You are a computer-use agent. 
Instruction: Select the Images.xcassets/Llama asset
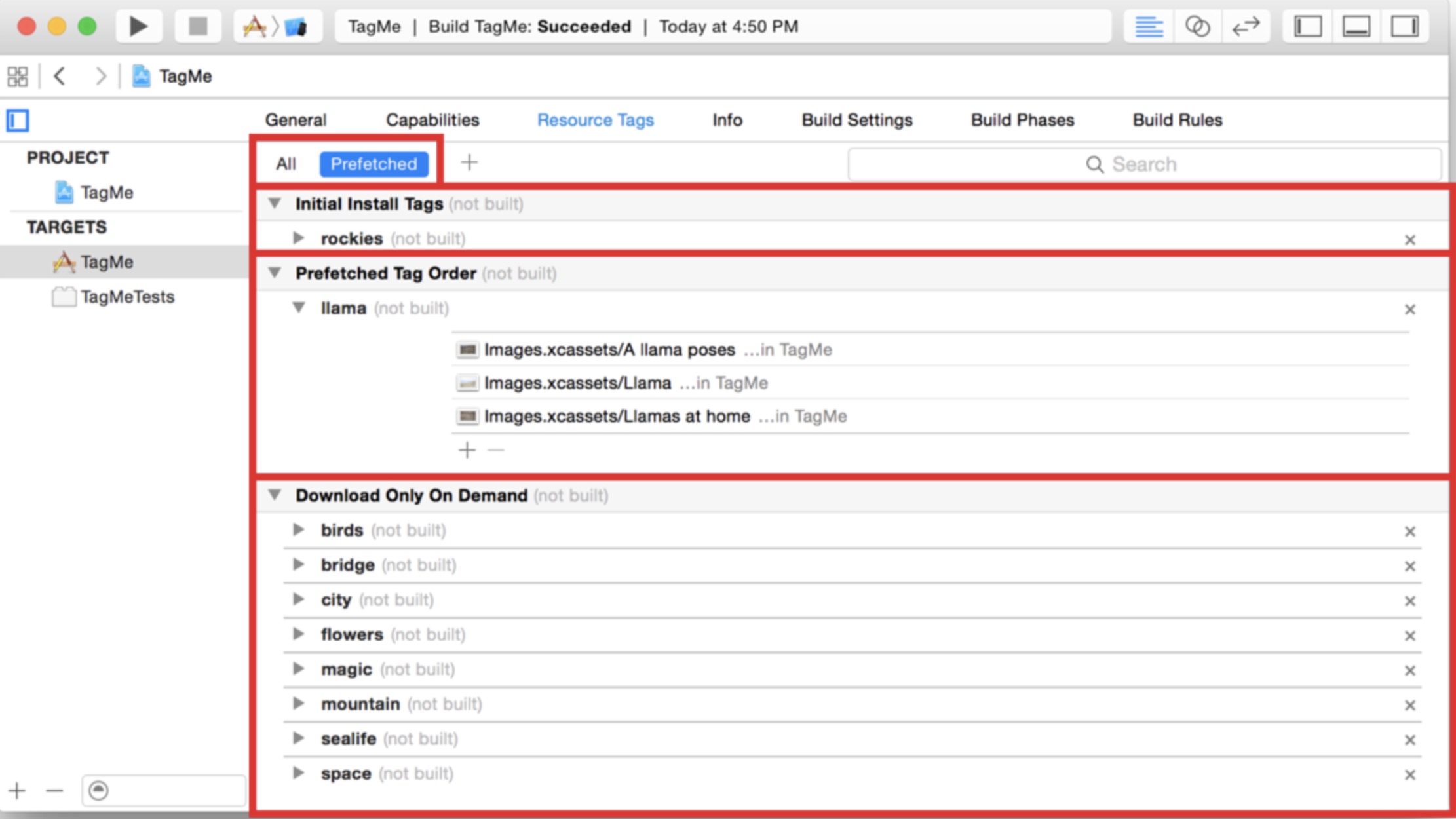(x=930, y=383)
